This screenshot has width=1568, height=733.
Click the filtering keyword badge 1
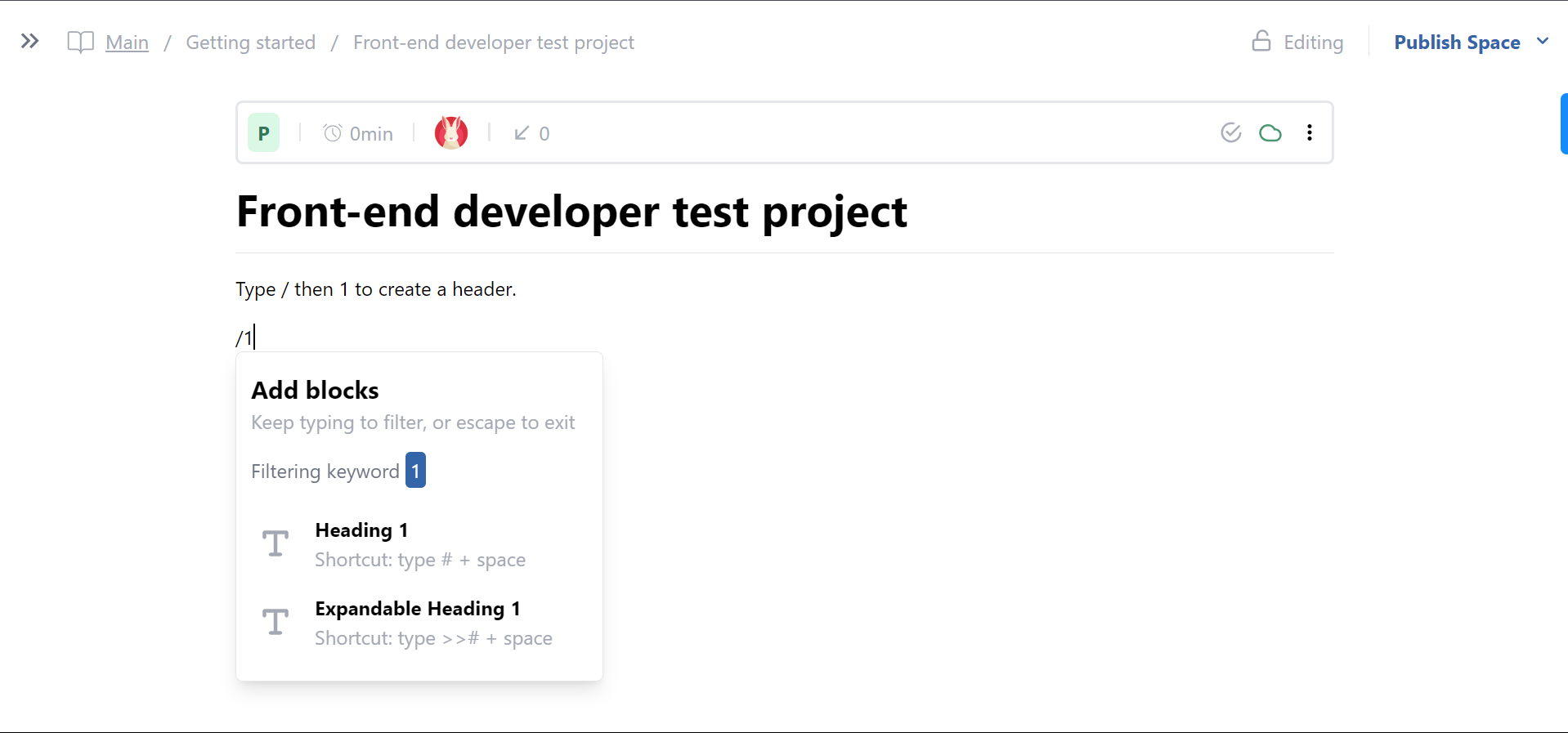point(415,470)
